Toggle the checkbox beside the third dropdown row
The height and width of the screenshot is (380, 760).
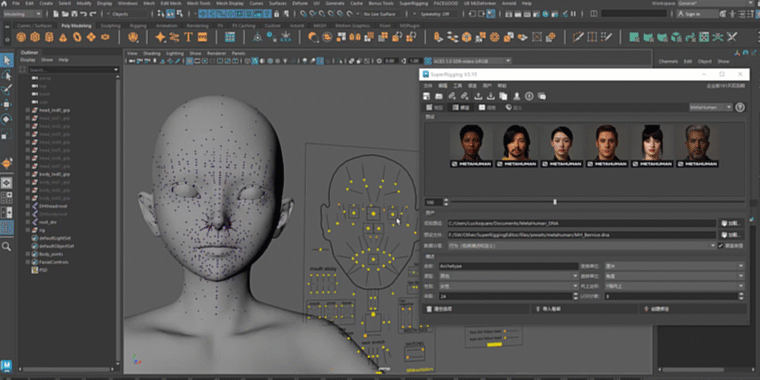(x=721, y=246)
